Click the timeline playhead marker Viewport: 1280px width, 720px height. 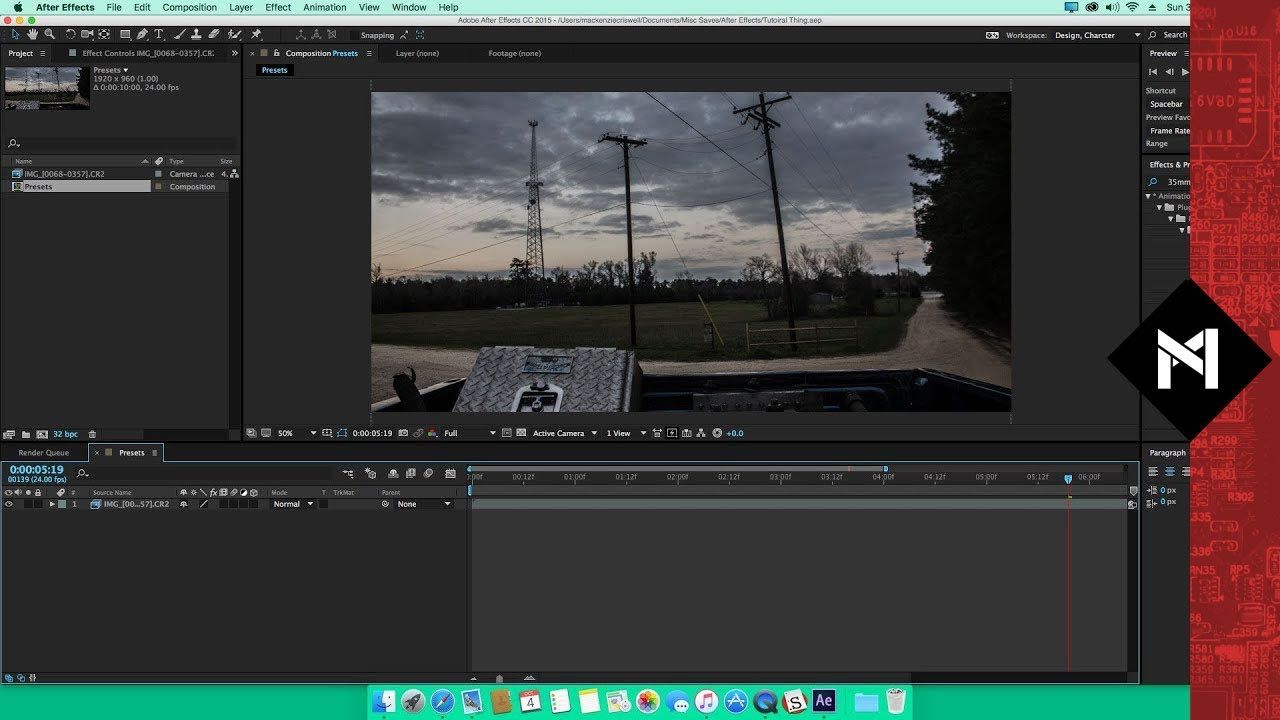point(1068,479)
